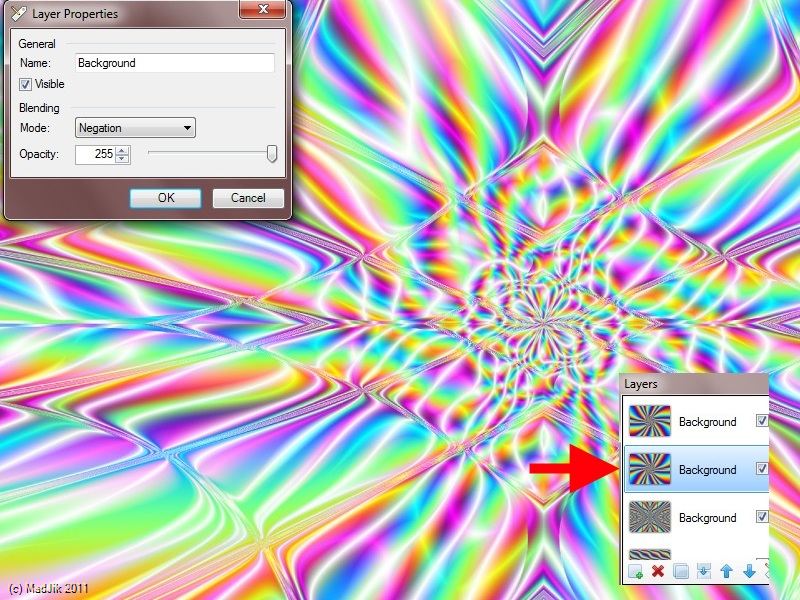Move layer down with blue down arrow
The height and width of the screenshot is (600, 800).
[x=749, y=571]
